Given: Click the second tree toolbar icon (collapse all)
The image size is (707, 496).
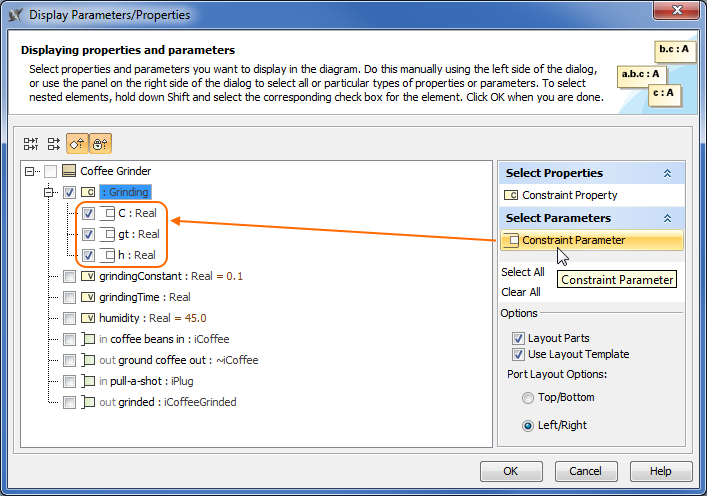Looking at the screenshot, I should coord(53,144).
